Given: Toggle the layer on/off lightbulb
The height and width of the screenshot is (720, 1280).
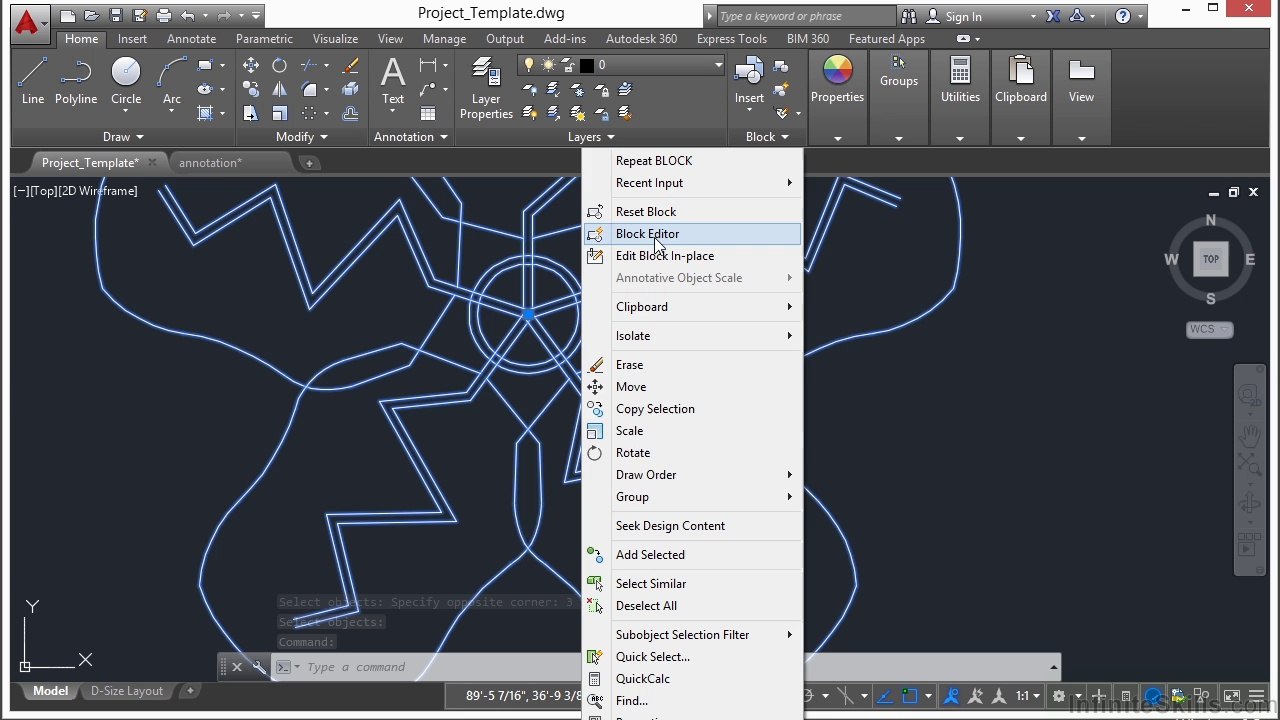Looking at the screenshot, I should (530, 65).
